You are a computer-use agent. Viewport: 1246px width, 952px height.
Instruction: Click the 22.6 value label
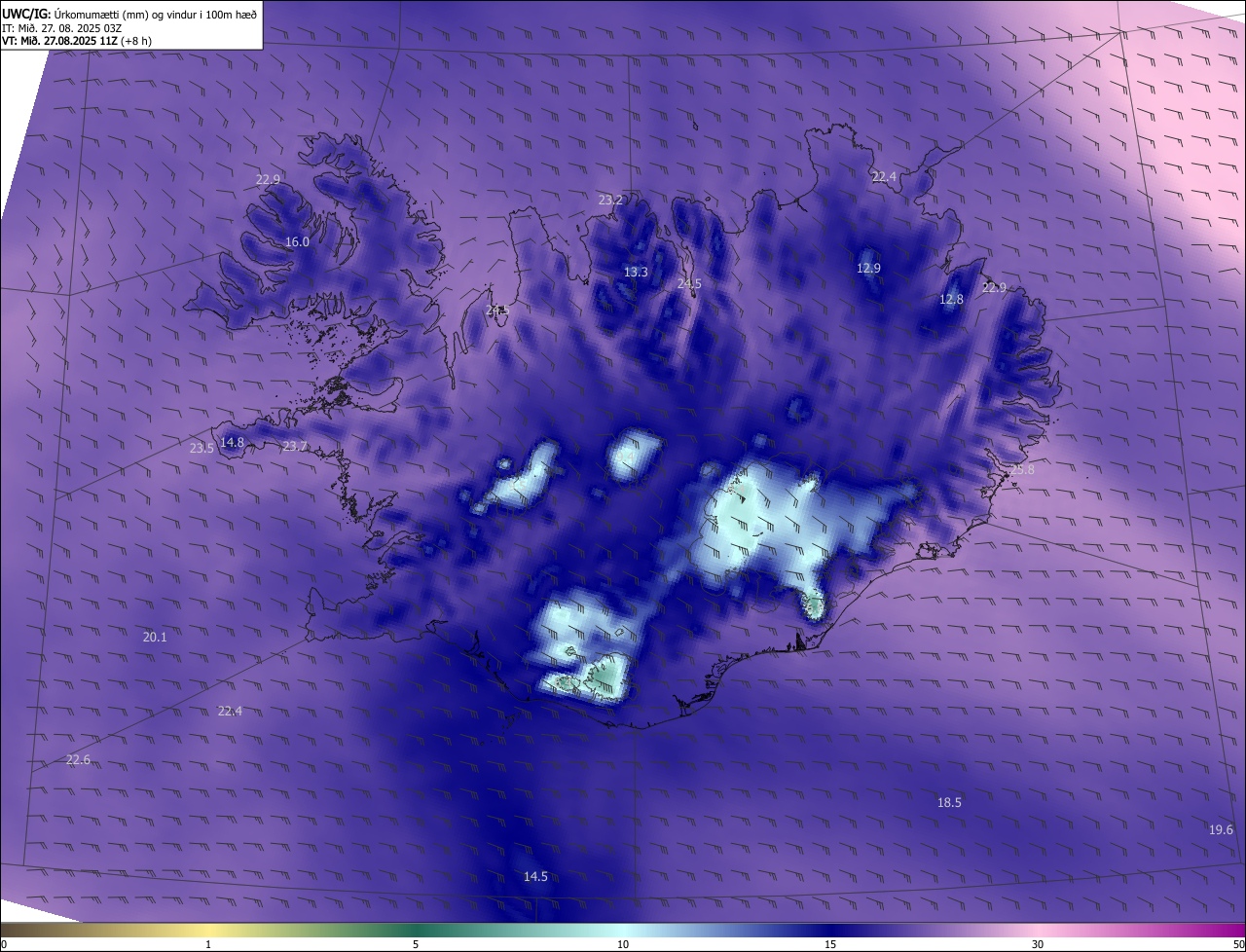point(78,759)
